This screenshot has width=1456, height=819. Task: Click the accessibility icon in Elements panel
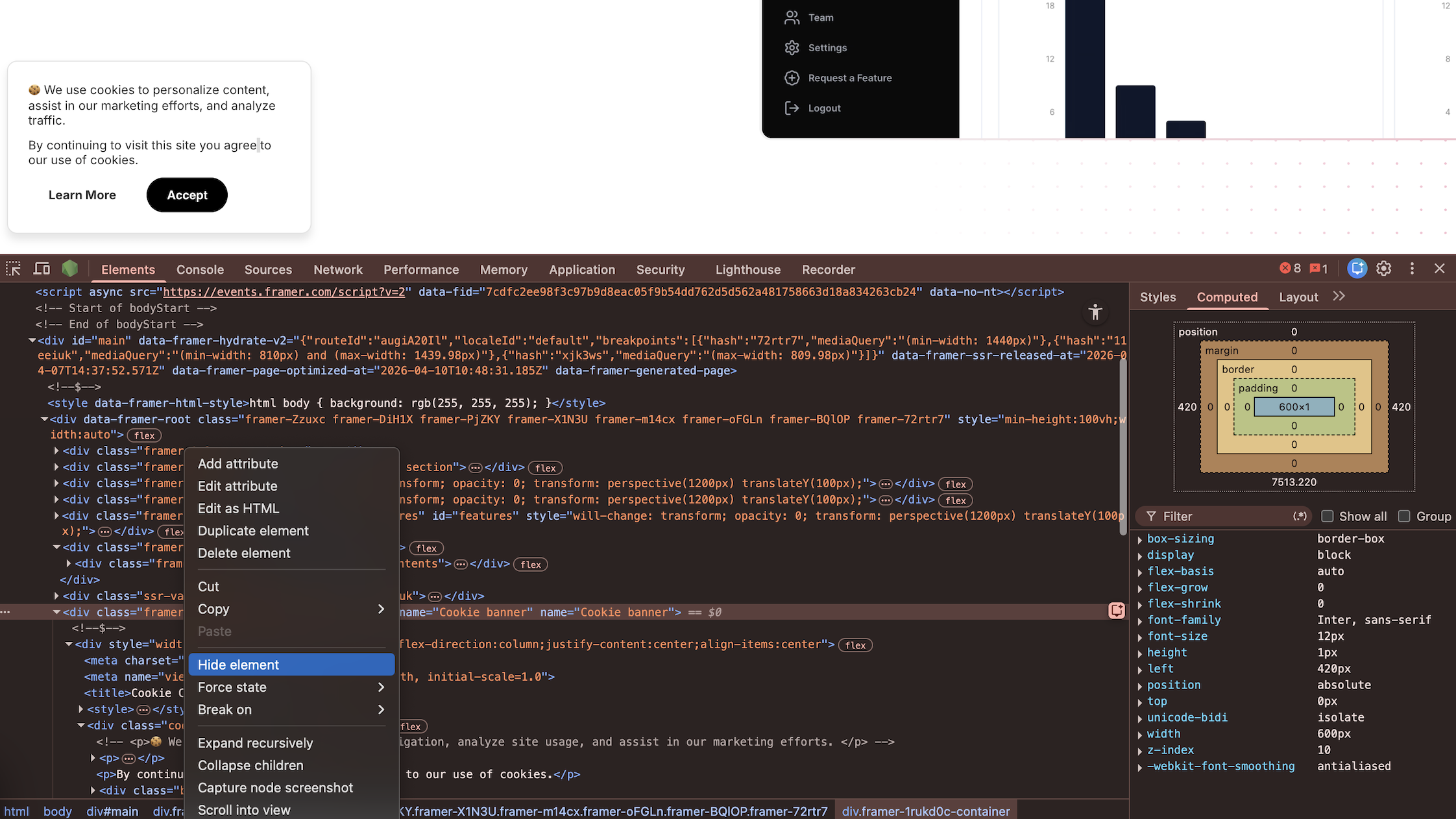(1095, 312)
